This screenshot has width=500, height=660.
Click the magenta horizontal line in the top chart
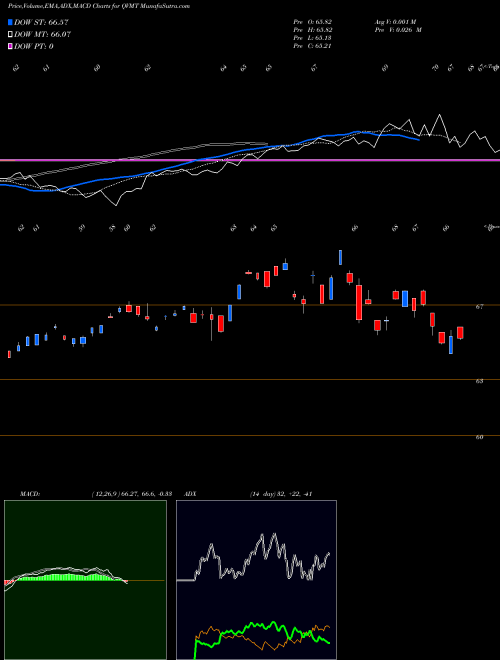[x=250, y=160]
